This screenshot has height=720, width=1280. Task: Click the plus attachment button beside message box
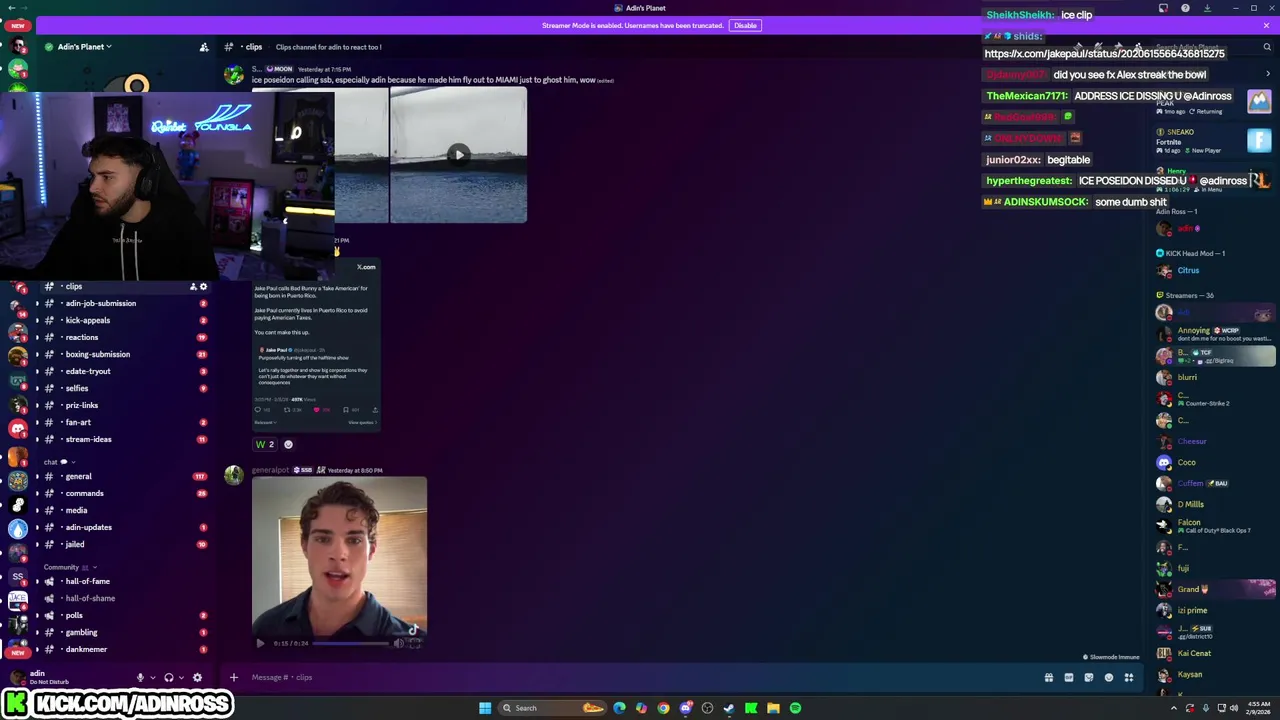pos(233,677)
